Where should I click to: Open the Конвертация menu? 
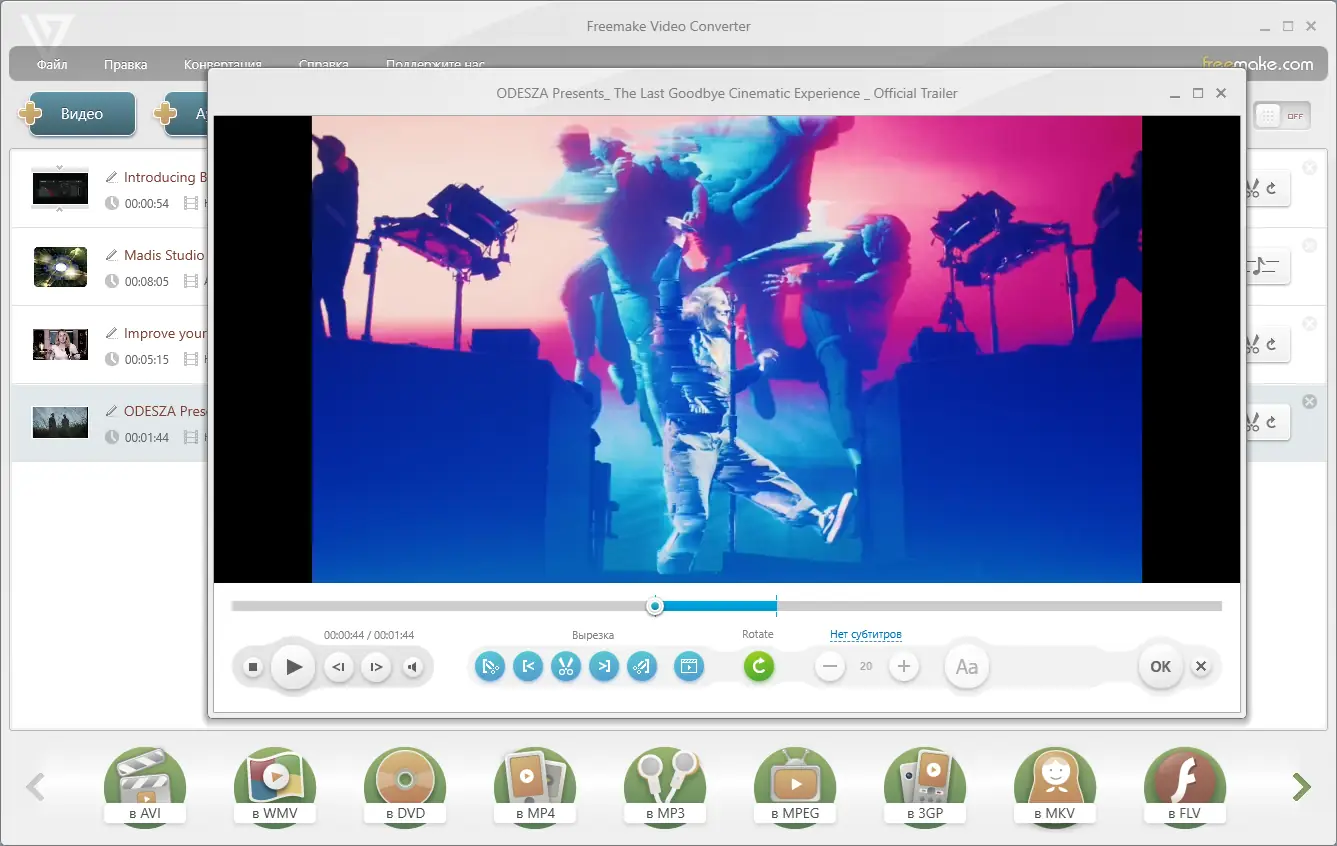tap(223, 64)
